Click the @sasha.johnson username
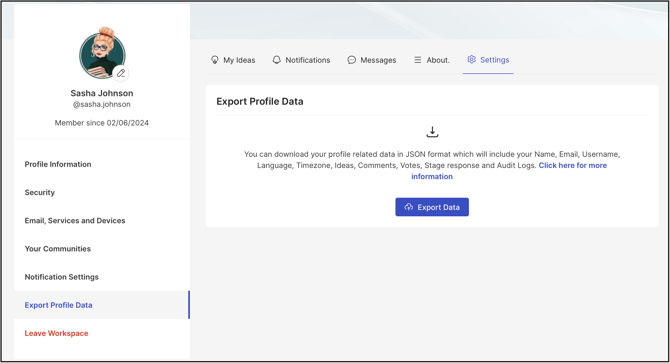Viewport: 670px width, 363px height. (x=102, y=104)
